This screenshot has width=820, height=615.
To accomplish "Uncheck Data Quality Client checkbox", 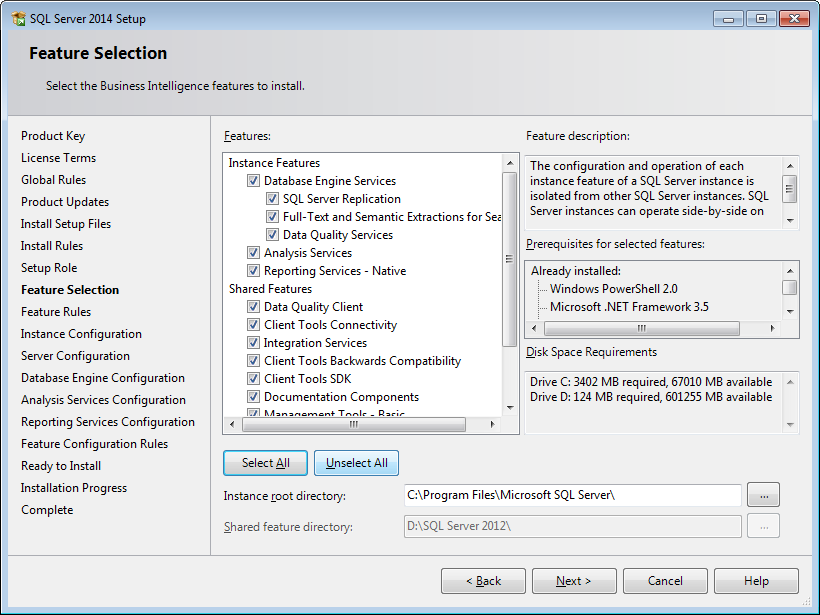I will [254, 306].
